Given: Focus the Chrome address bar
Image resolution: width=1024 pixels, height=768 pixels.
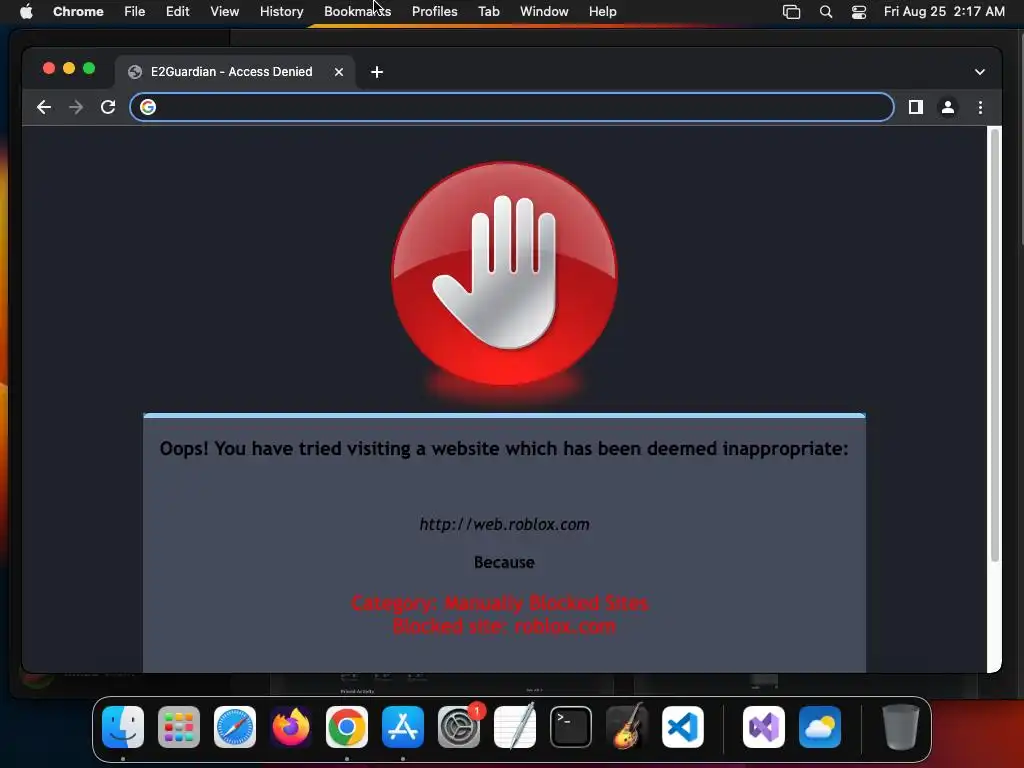Looking at the screenshot, I should (x=512, y=107).
